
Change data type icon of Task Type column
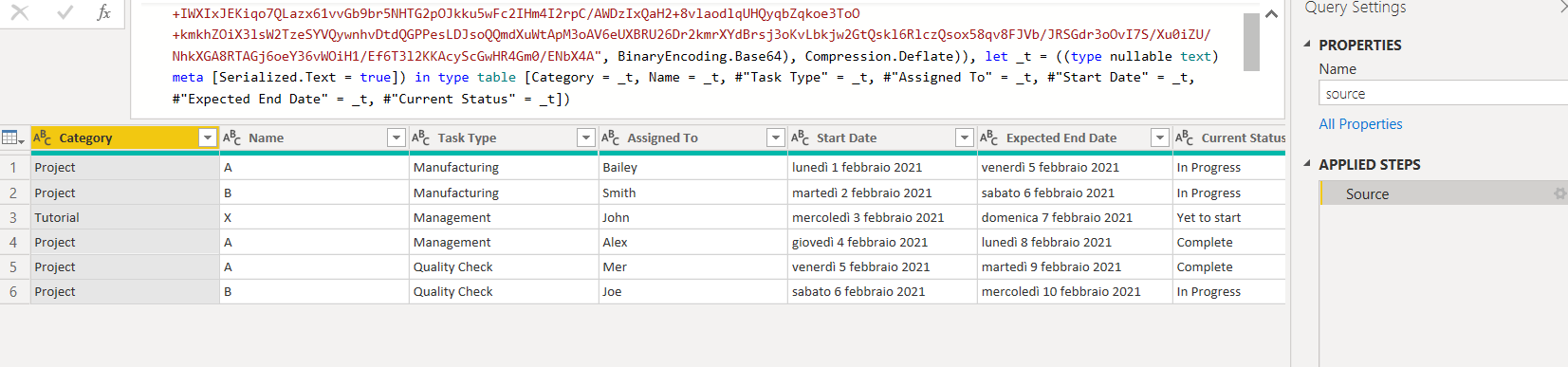click(421, 138)
